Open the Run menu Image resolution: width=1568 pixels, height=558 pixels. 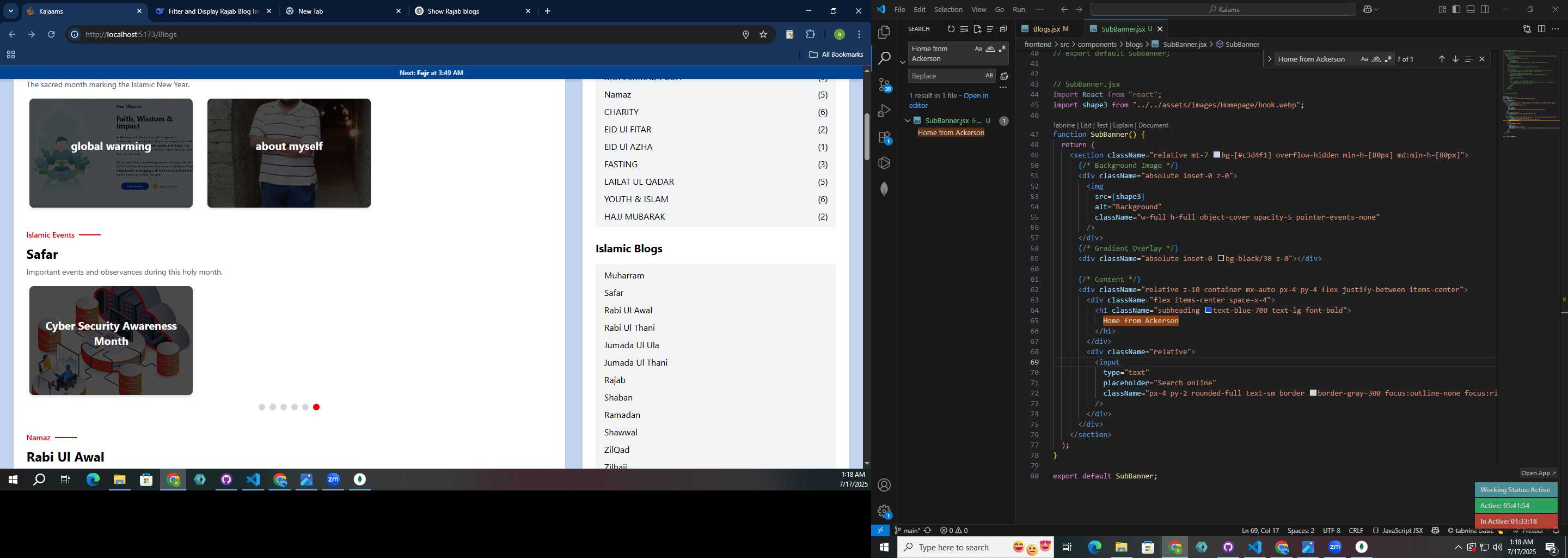tap(1019, 9)
